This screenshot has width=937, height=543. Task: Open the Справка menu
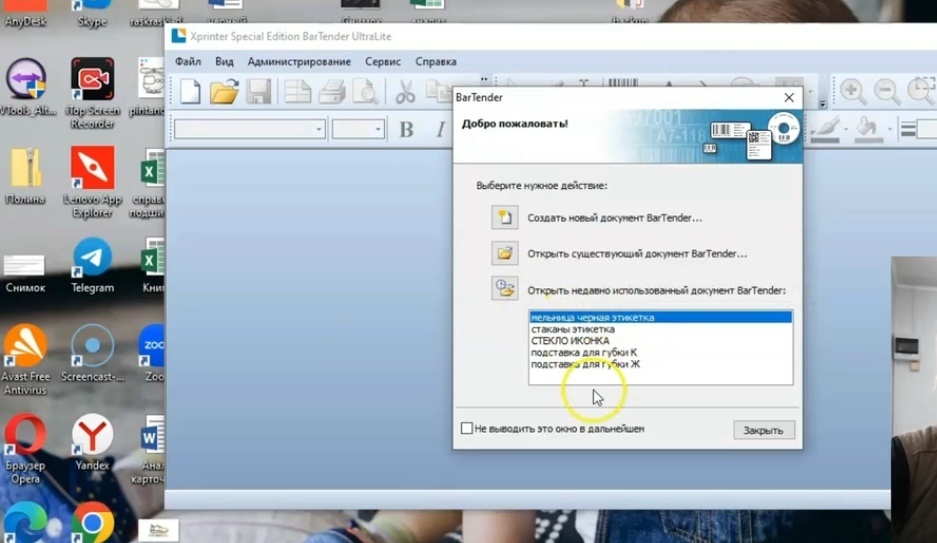(x=436, y=62)
